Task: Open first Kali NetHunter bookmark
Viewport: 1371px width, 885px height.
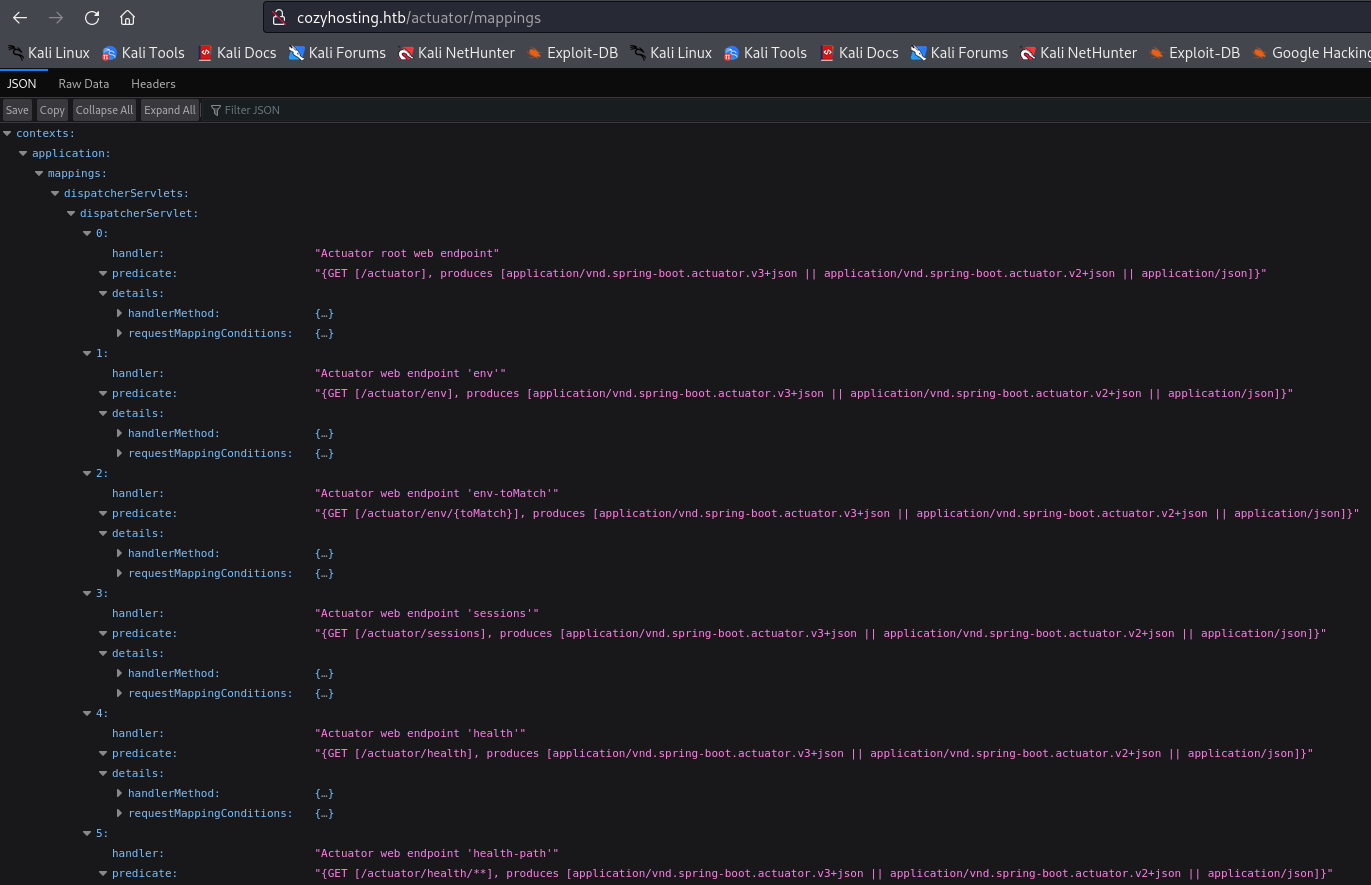Action: (x=456, y=53)
